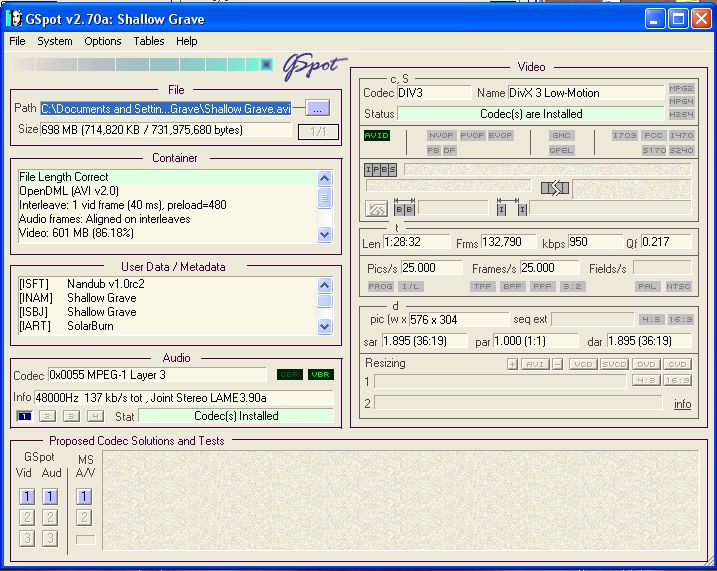Click the dark marker on the progress bar
Viewport: 717px width, 571px height.
[267, 64]
